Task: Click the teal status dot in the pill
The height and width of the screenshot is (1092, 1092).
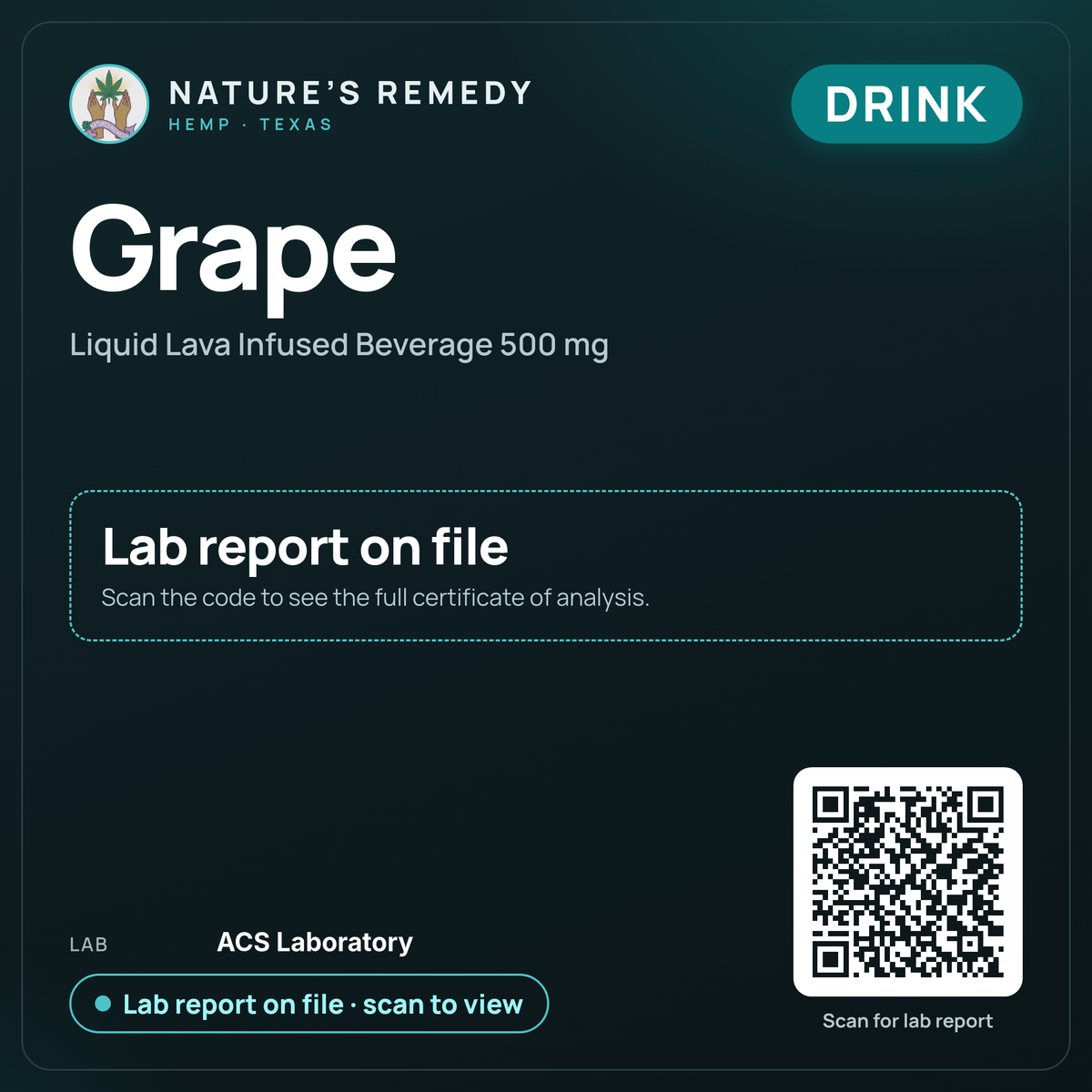Action: pyautogui.click(x=103, y=1004)
